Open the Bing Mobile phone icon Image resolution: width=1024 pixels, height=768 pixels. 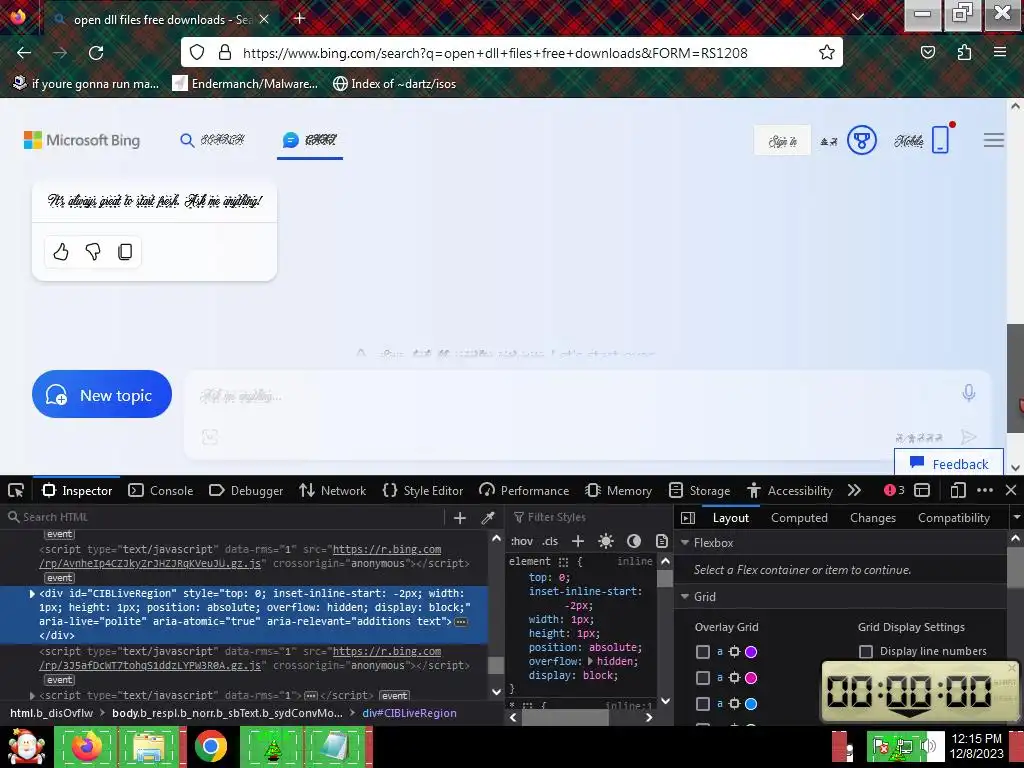click(940, 140)
